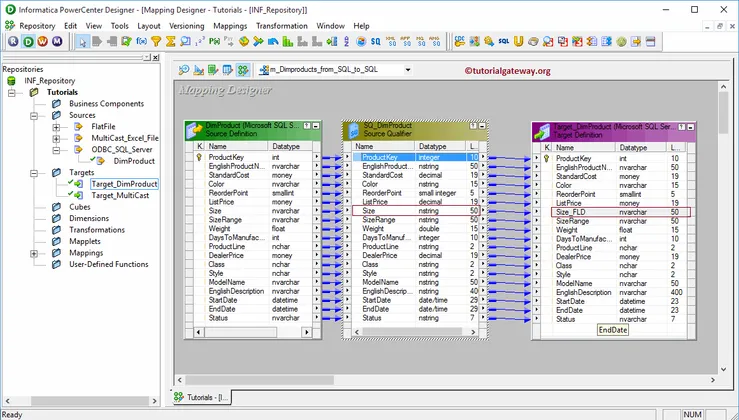The width and height of the screenshot is (739, 420).
Task: Open the Transformation menu
Action: [x=282, y=26]
